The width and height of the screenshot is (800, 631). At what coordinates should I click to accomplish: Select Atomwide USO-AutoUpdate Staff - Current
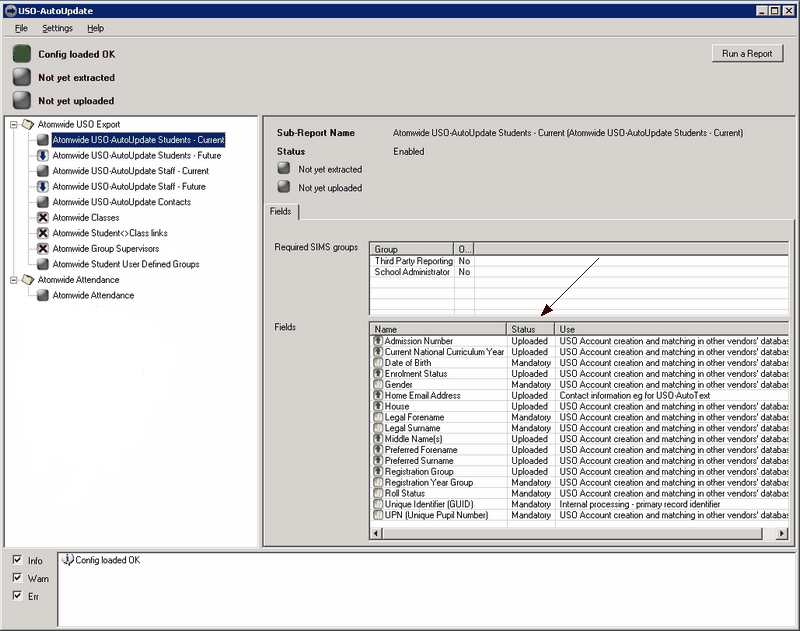(131, 171)
